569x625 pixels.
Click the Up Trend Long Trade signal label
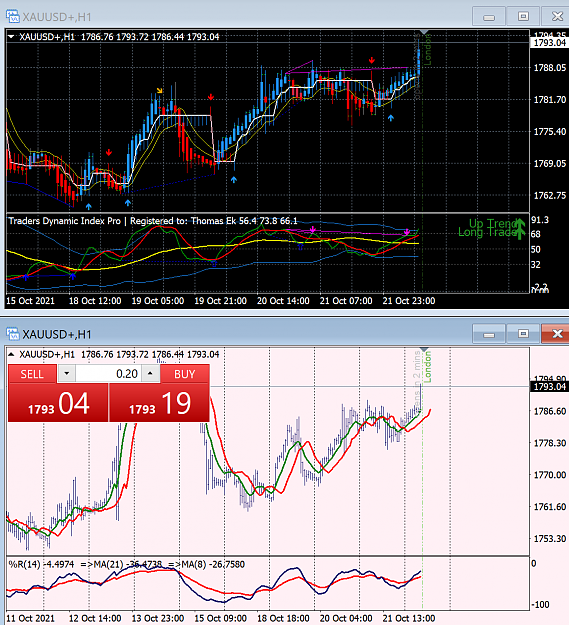coord(487,228)
